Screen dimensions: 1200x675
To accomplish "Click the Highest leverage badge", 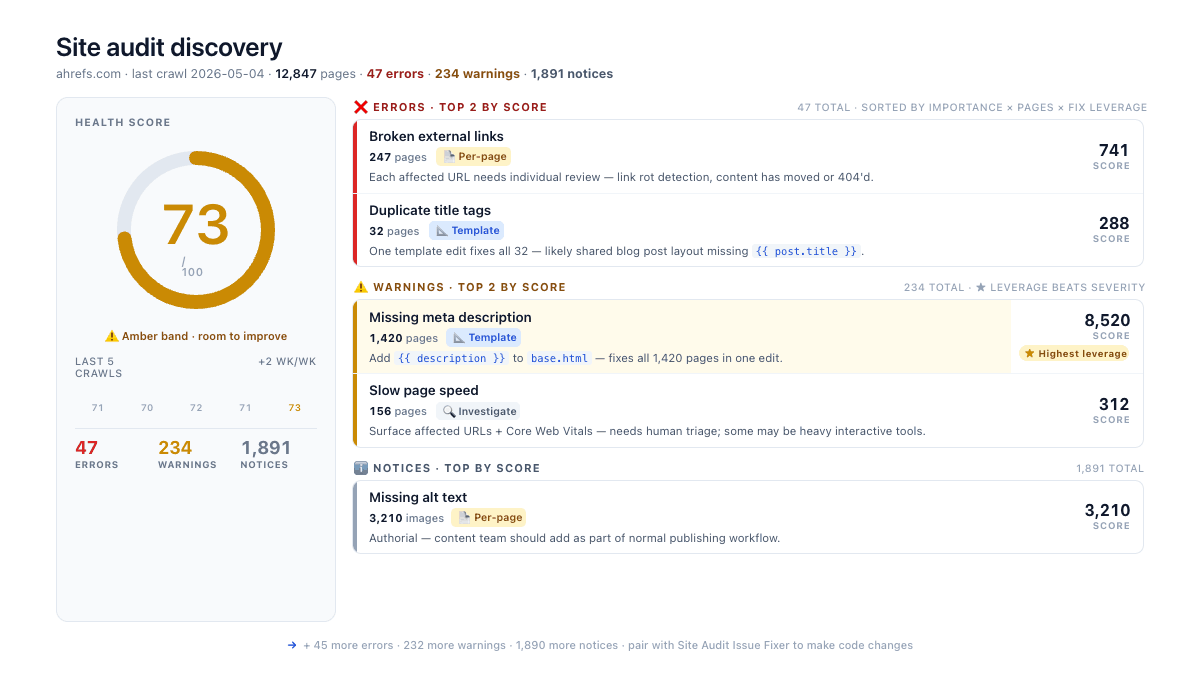I will pos(1075,354).
